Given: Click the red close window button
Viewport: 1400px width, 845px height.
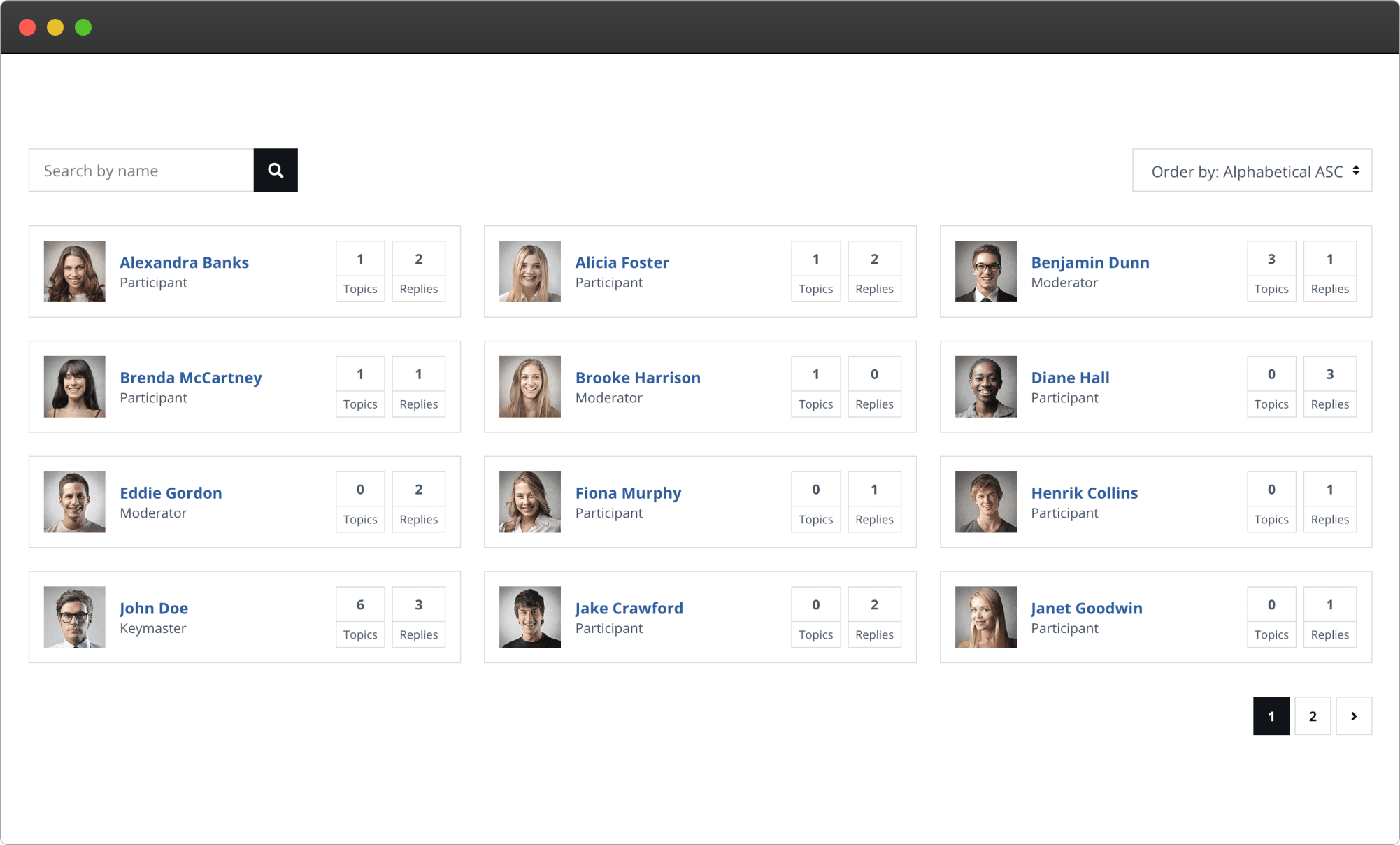Looking at the screenshot, I should (27, 27).
